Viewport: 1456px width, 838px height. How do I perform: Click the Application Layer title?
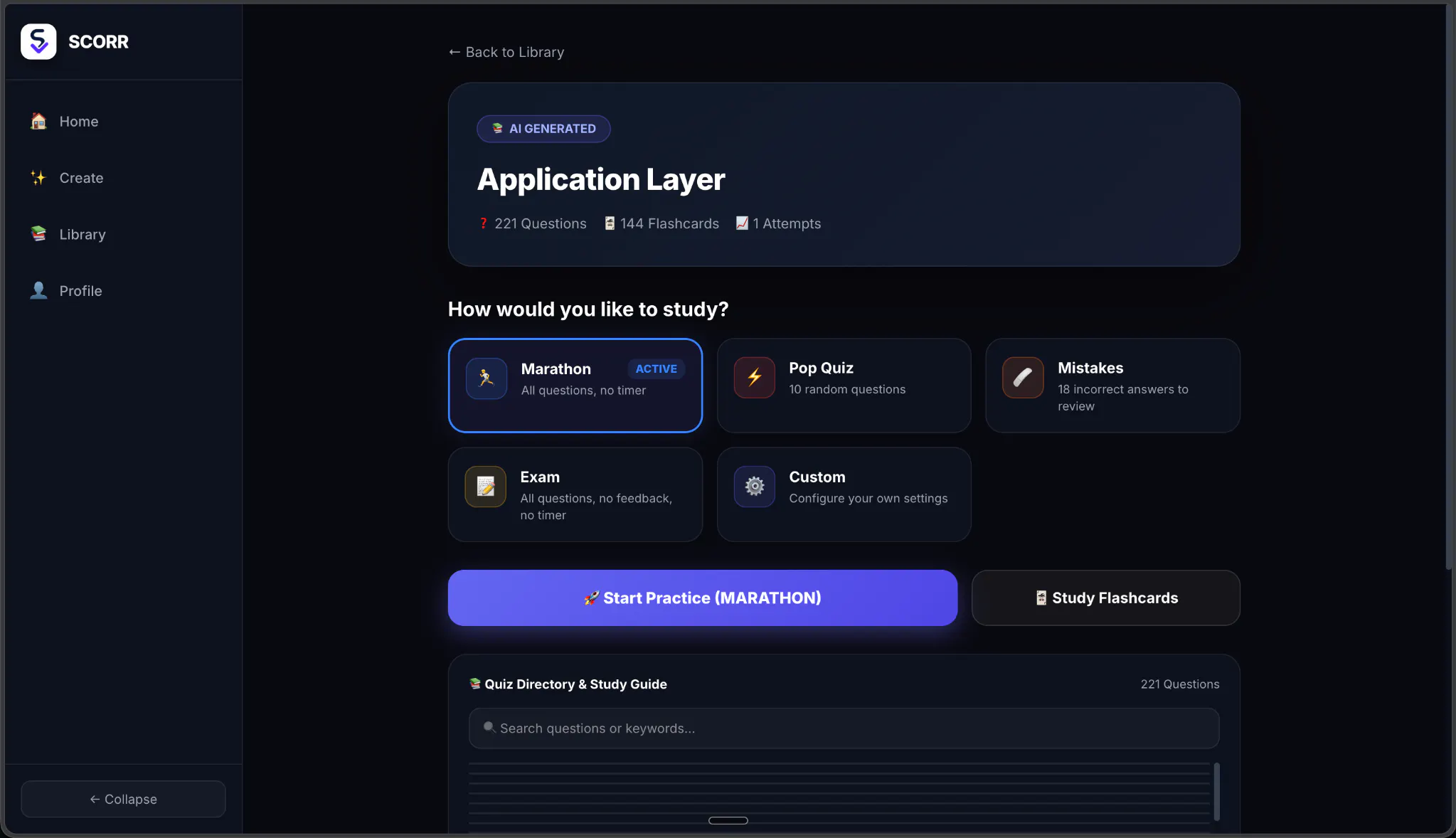click(x=601, y=179)
